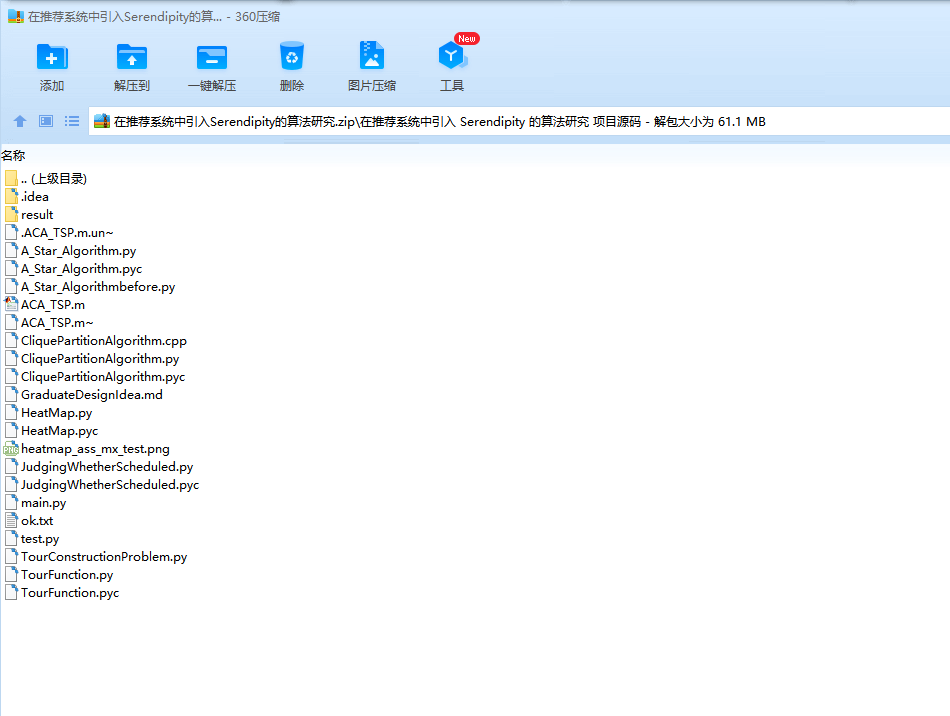Select the A_Star_Algorithm.pyc file
Screen dimensions: 950x716
click(x=81, y=269)
